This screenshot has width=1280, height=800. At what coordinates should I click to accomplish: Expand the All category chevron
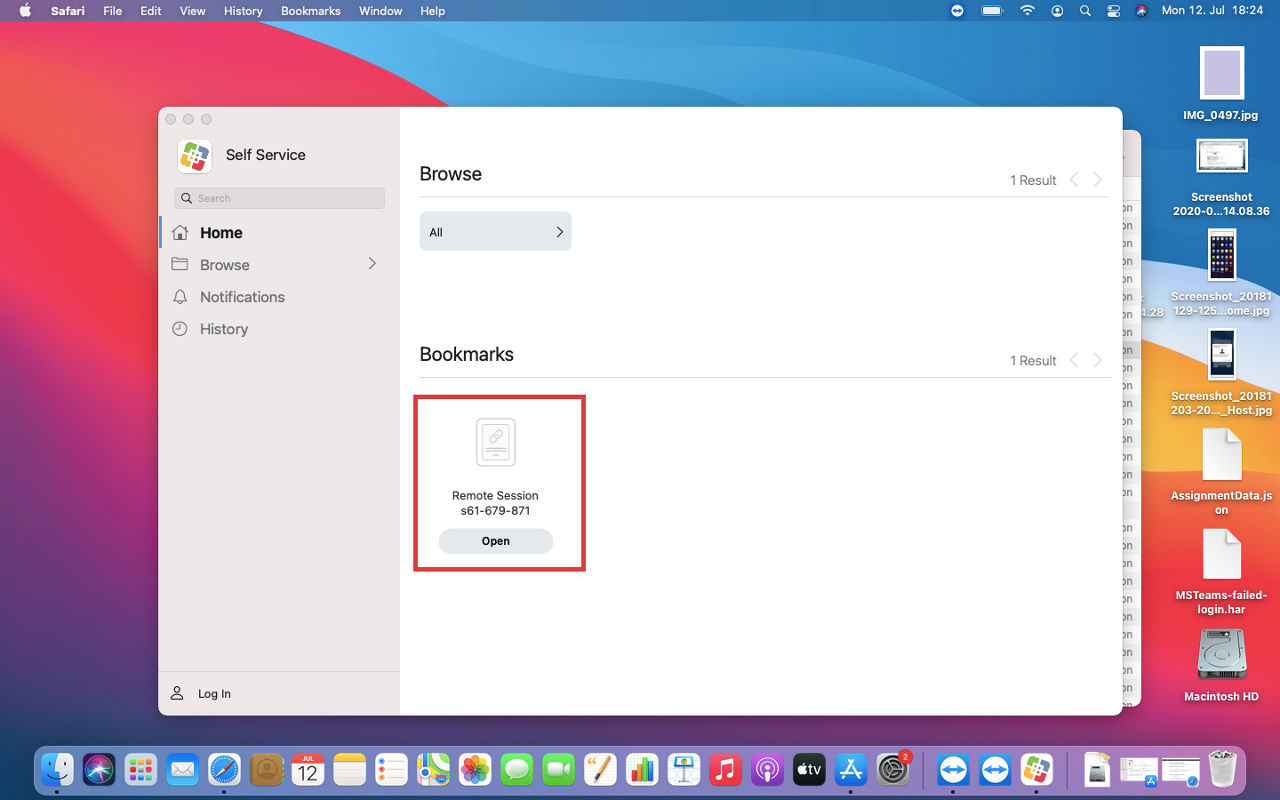click(x=559, y=232)
